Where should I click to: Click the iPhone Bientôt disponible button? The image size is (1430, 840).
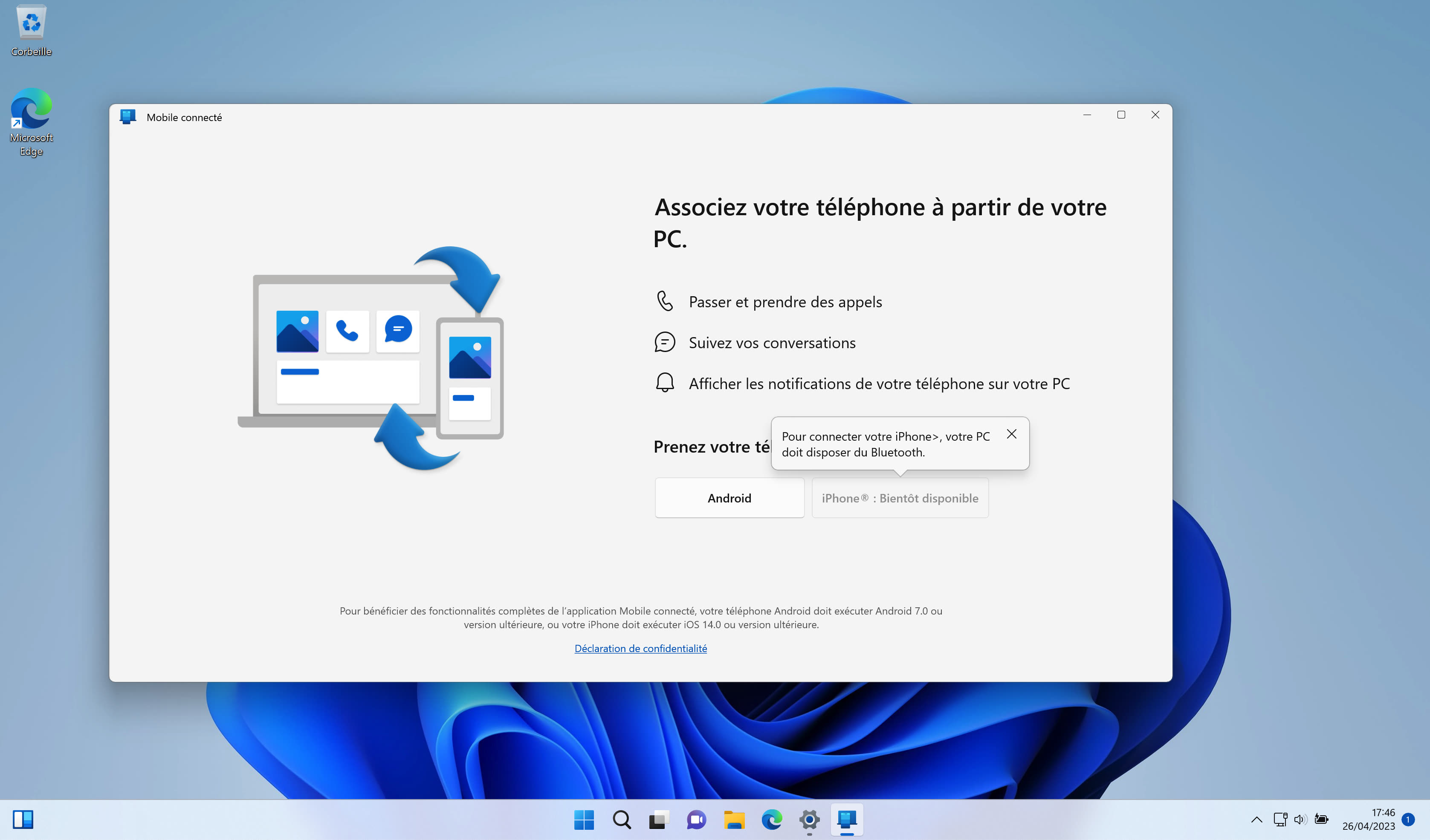[900, 498]
